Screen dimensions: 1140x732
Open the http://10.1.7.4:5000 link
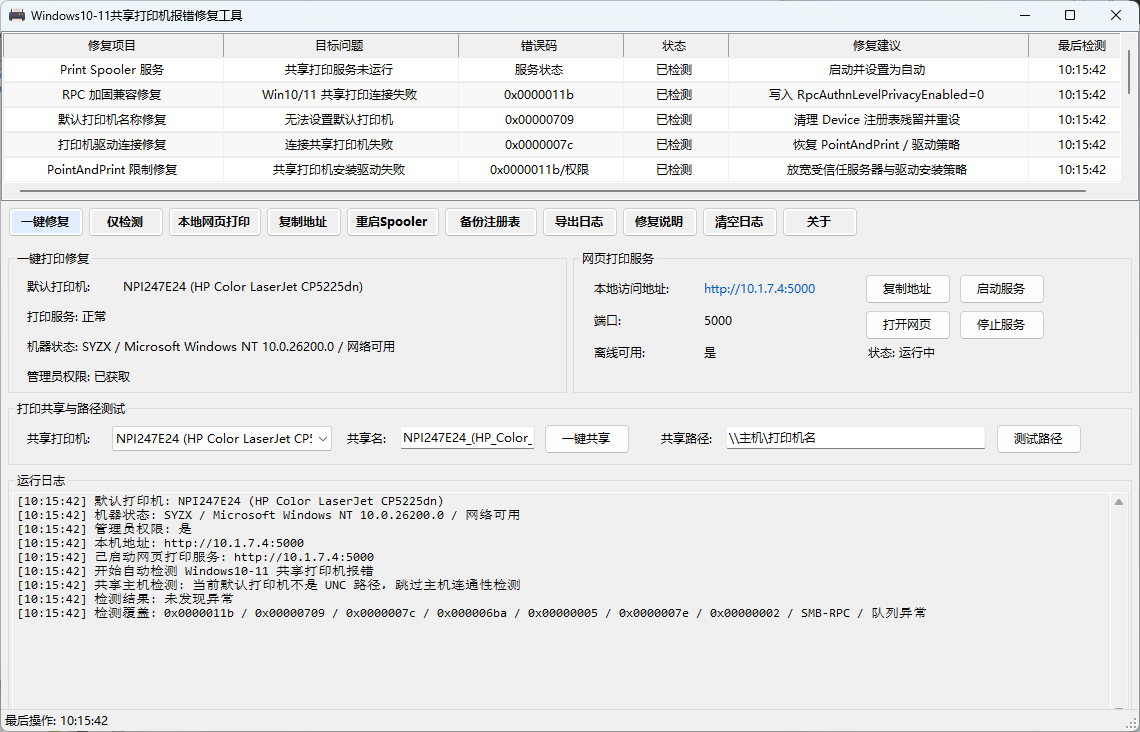(x=759, y=289)
